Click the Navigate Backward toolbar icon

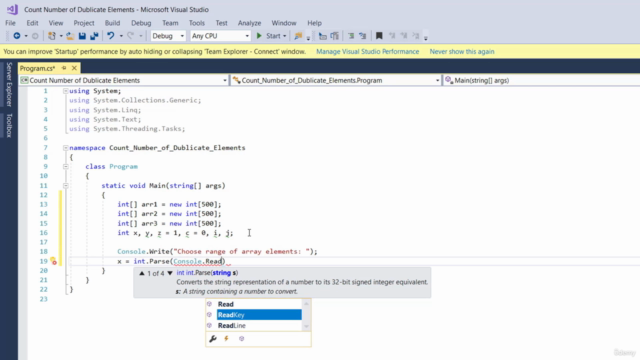pos(17,36)
